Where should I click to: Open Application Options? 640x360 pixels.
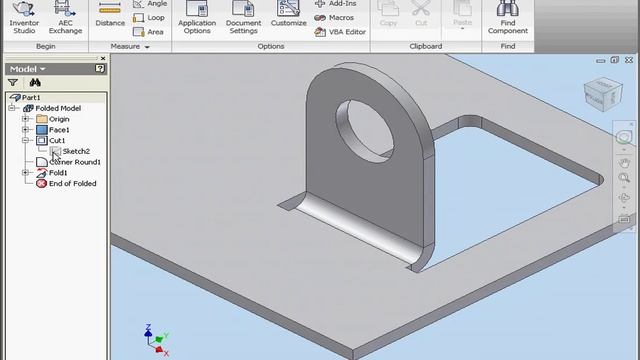(x=197, y=18)
